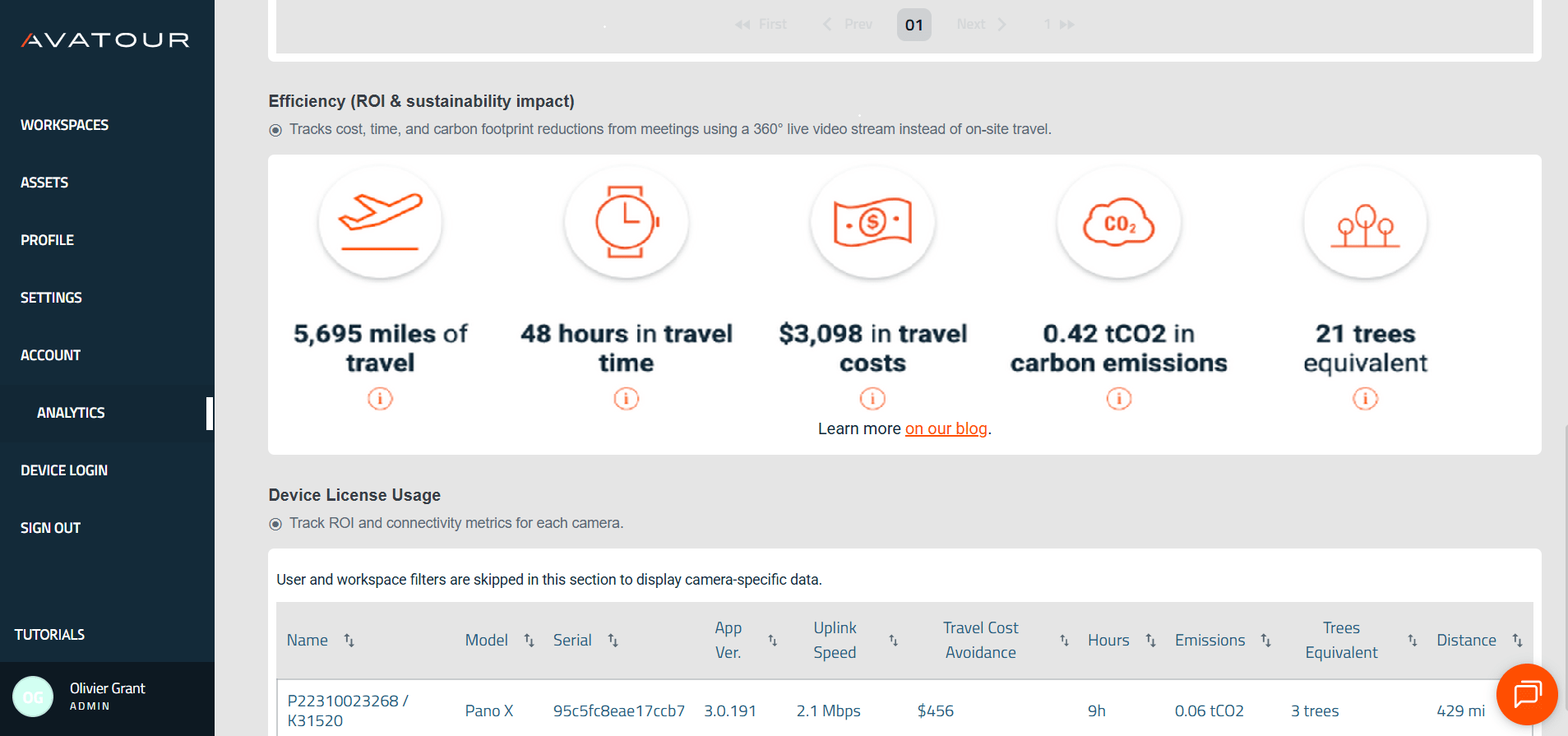Follow the 'on our blog' link

pos(946,428)
